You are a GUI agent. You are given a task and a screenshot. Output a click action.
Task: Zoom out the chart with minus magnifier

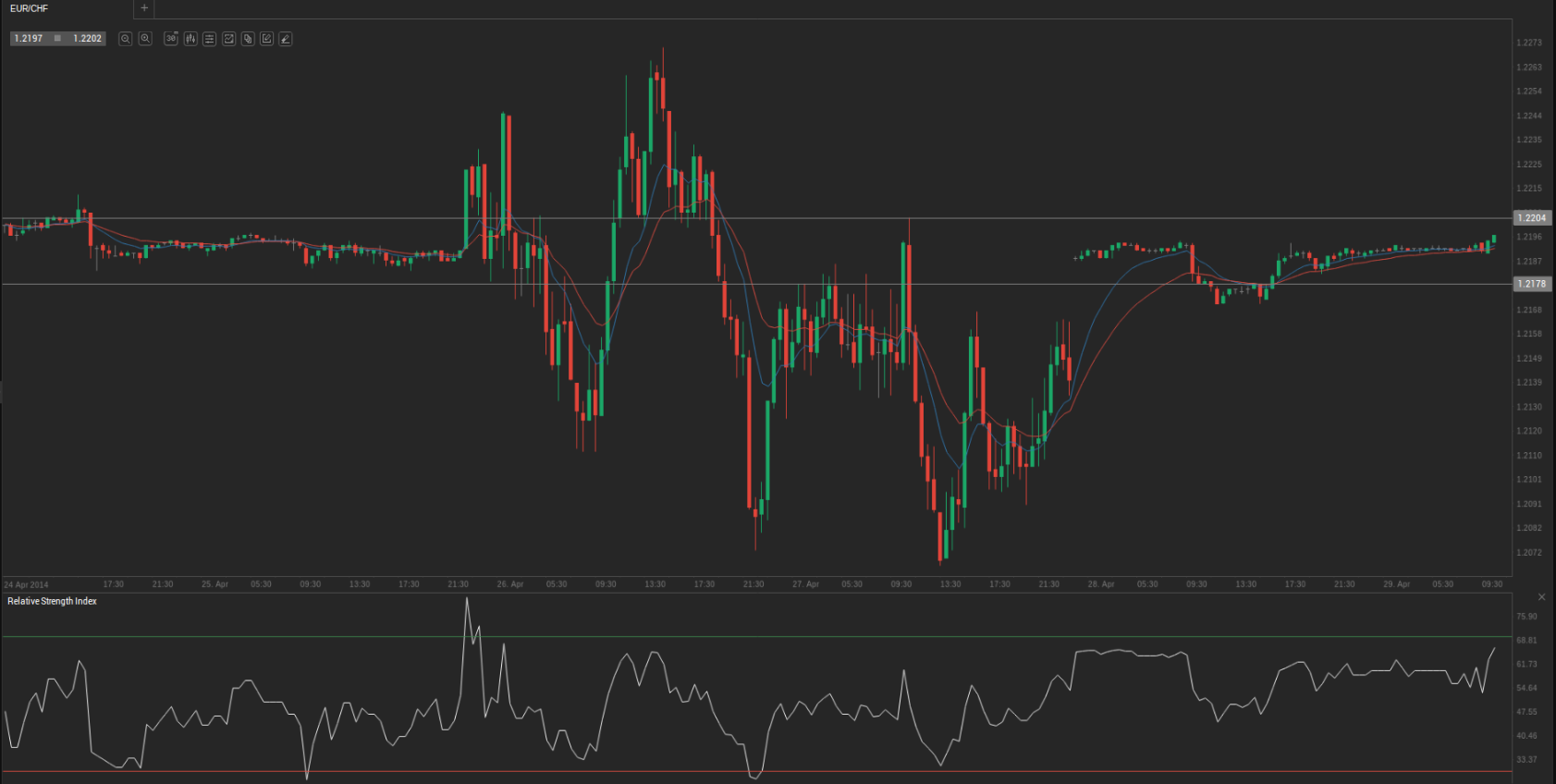point(126,39)
